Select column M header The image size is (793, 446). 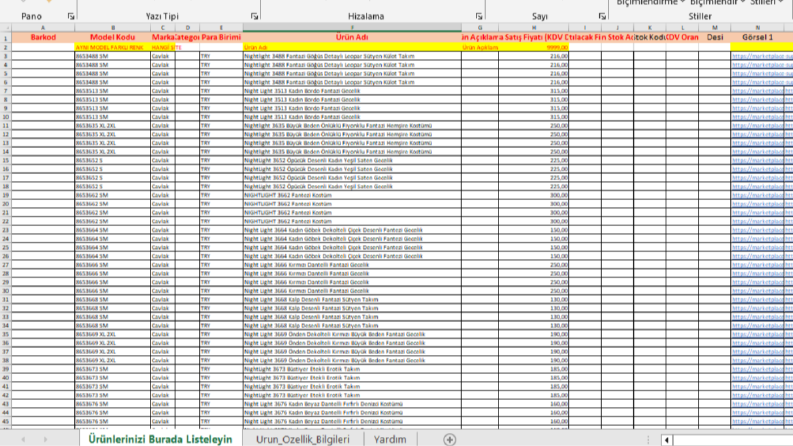[x=715, y=28]
